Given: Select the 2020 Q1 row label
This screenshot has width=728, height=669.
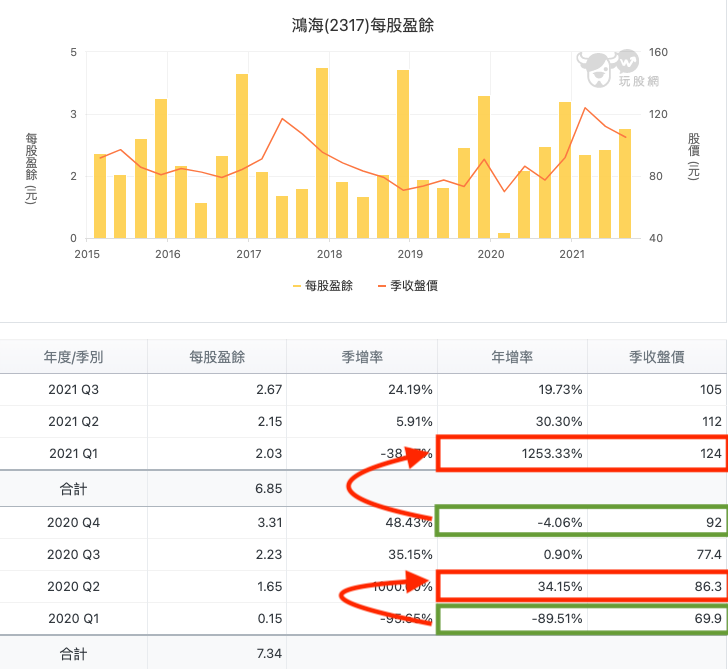Looking at the screenshot, I should [73, 619].
